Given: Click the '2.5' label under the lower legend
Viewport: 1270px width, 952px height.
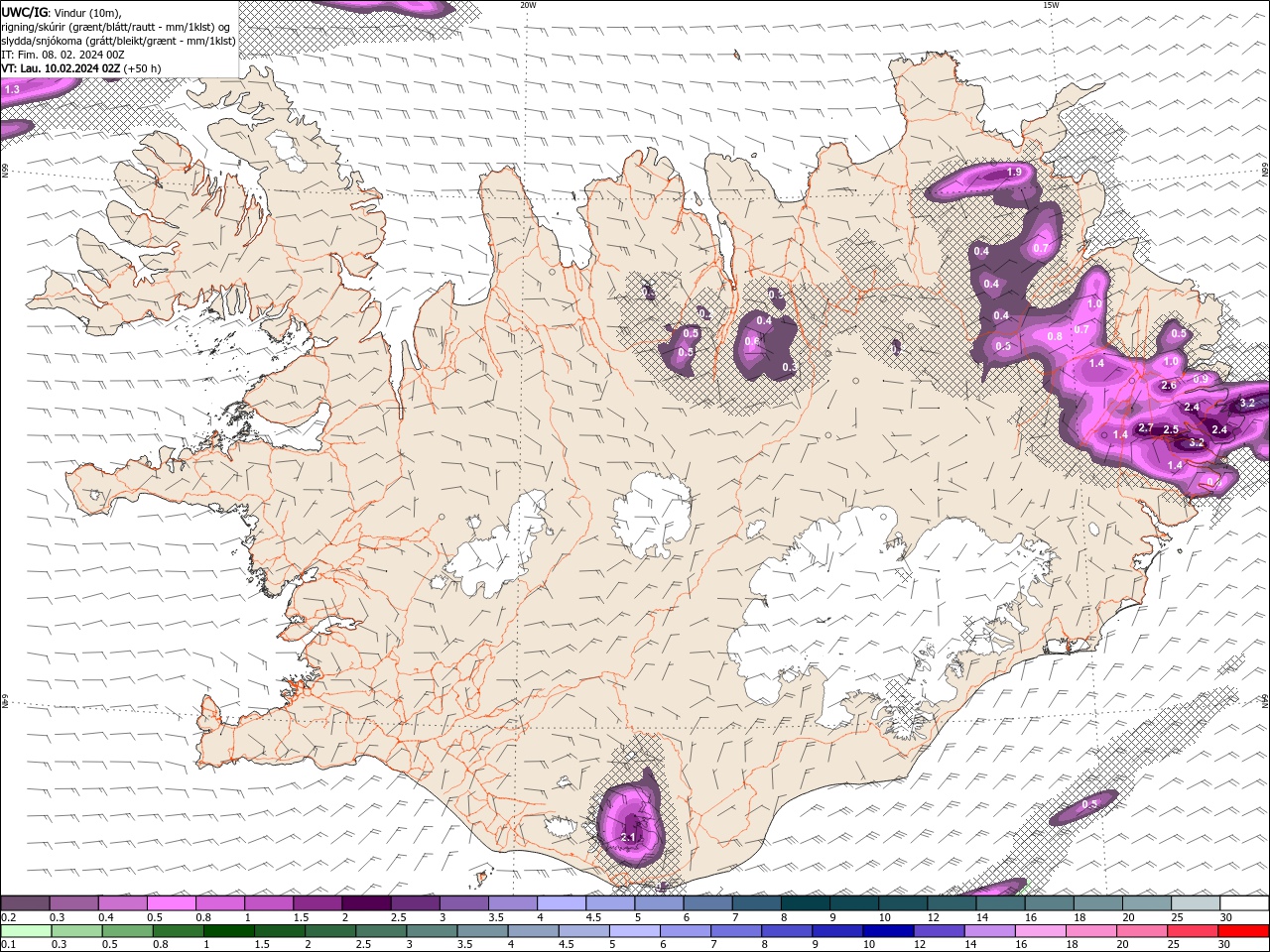Looking at the screenshot, I should (363, 945).
